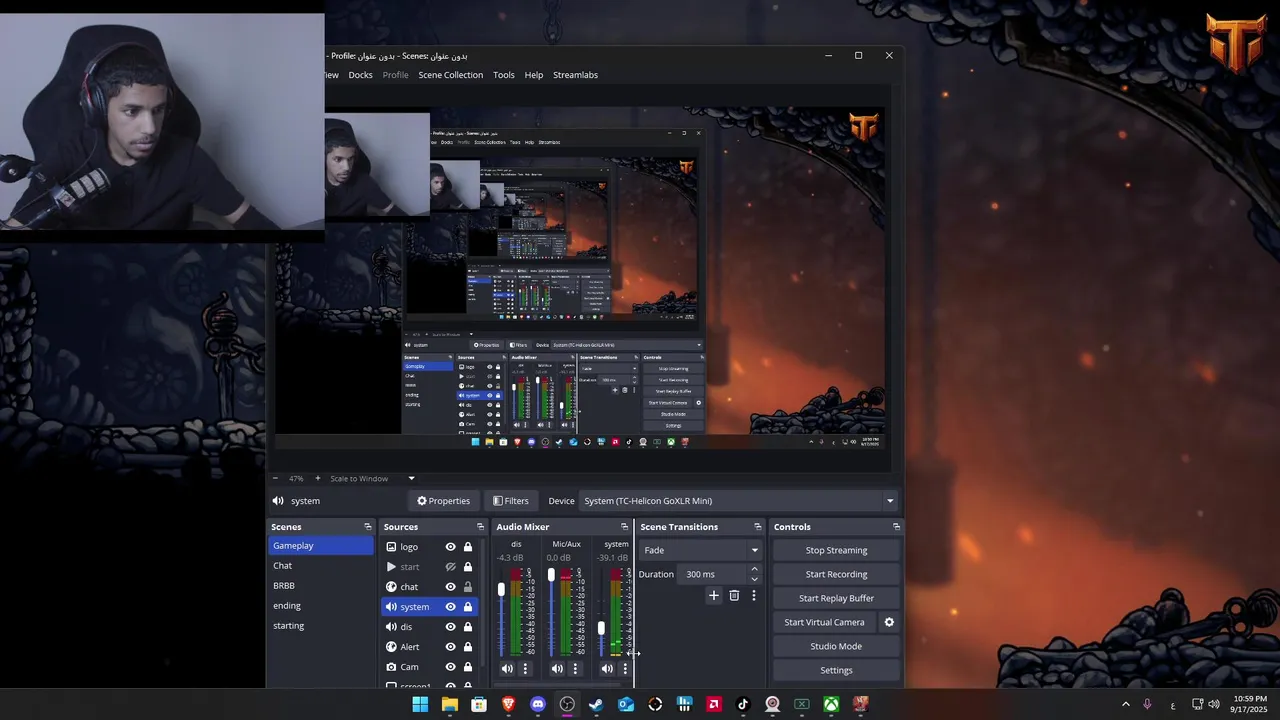Toggle visibility of system source
The image size is (1280, 720).
[450, 607]
